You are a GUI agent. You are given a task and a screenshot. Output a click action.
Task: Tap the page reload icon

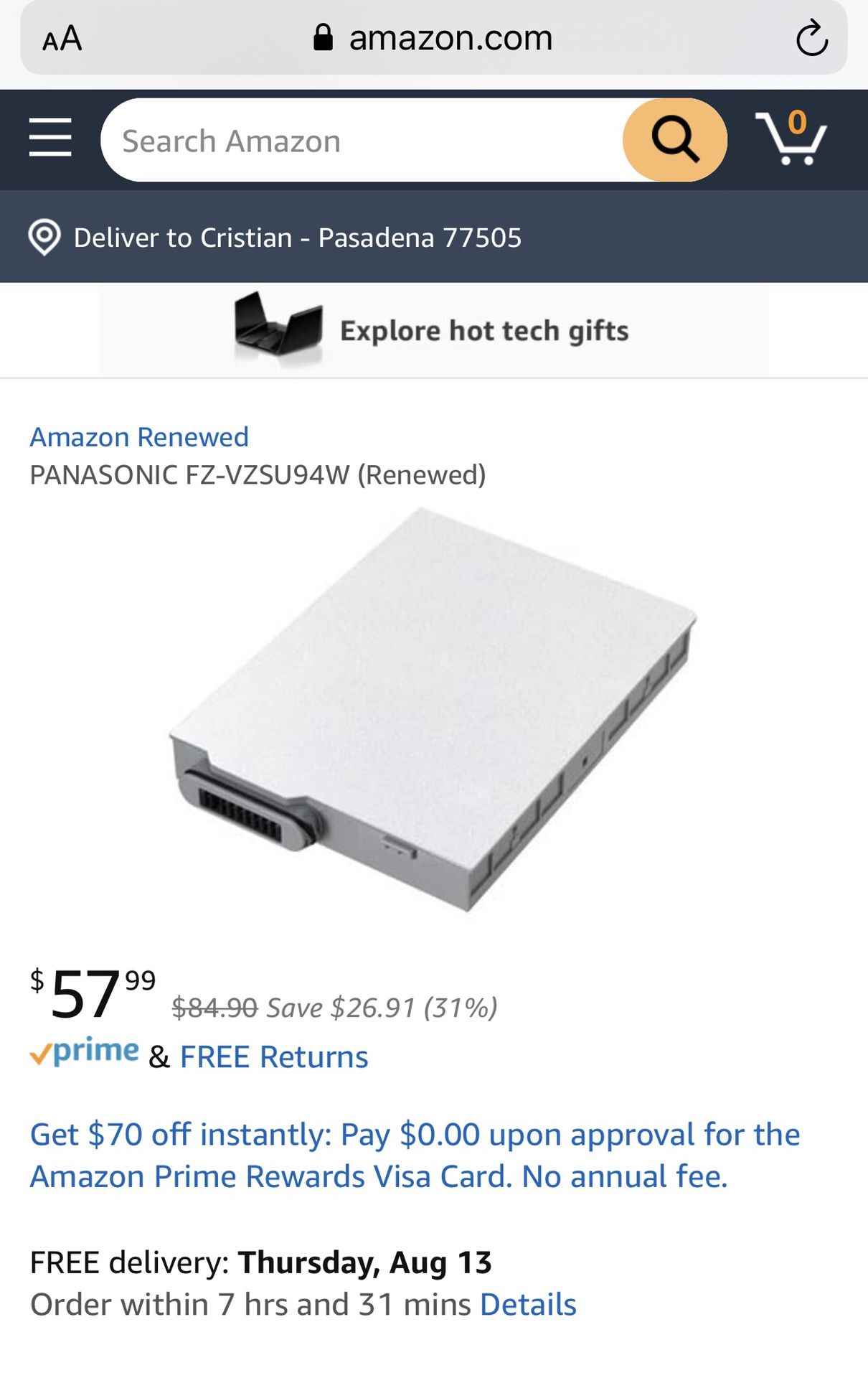(x=811, y=38)
